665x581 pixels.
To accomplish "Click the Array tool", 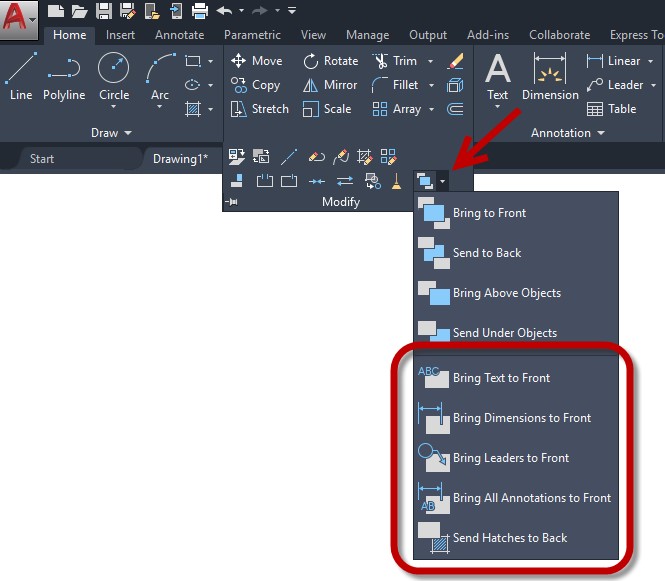I will (397, 109).
